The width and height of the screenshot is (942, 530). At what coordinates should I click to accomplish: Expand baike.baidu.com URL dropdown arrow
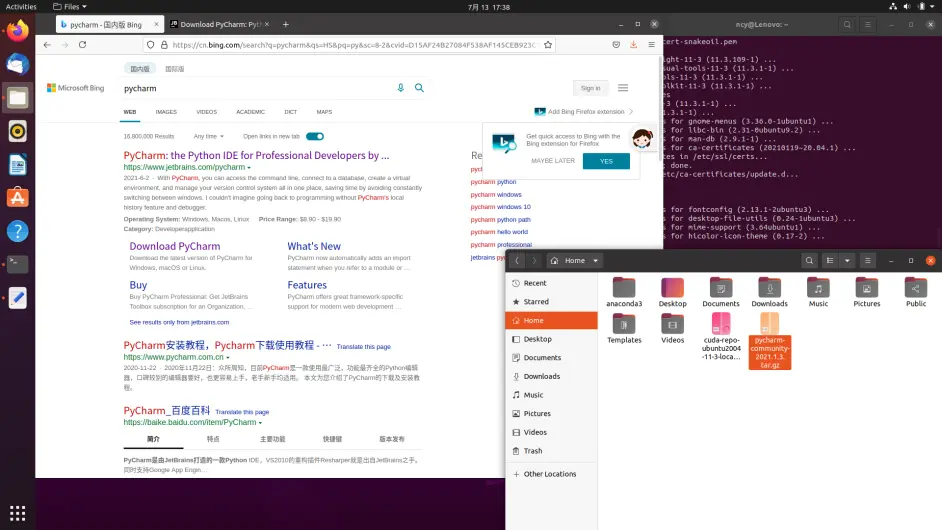pos(260,422)
